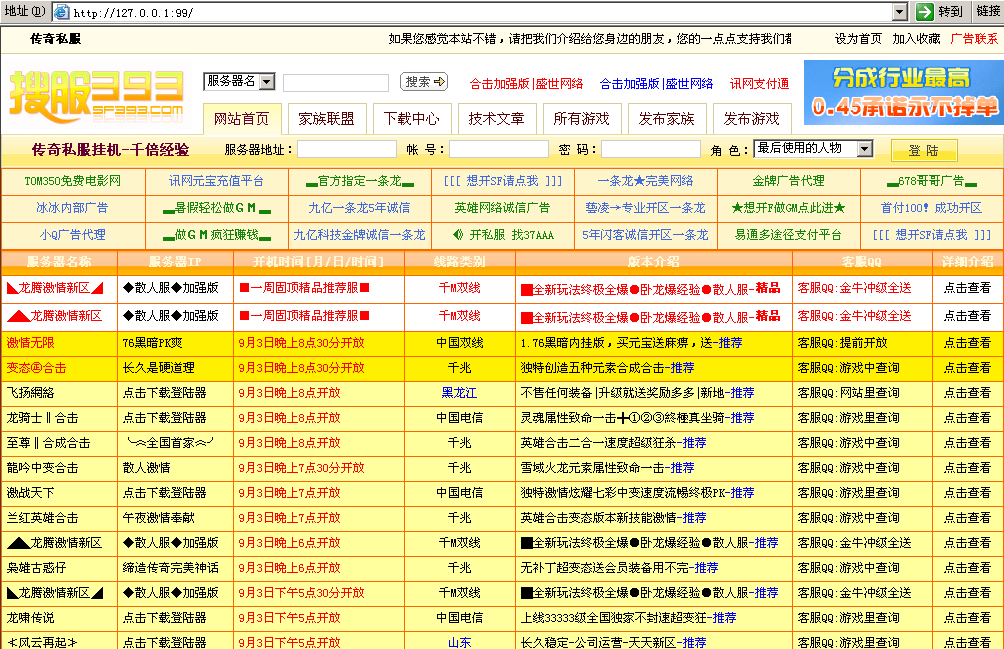
Task: Open the address bar URL history dropdown
Action: tap(898, 12)
